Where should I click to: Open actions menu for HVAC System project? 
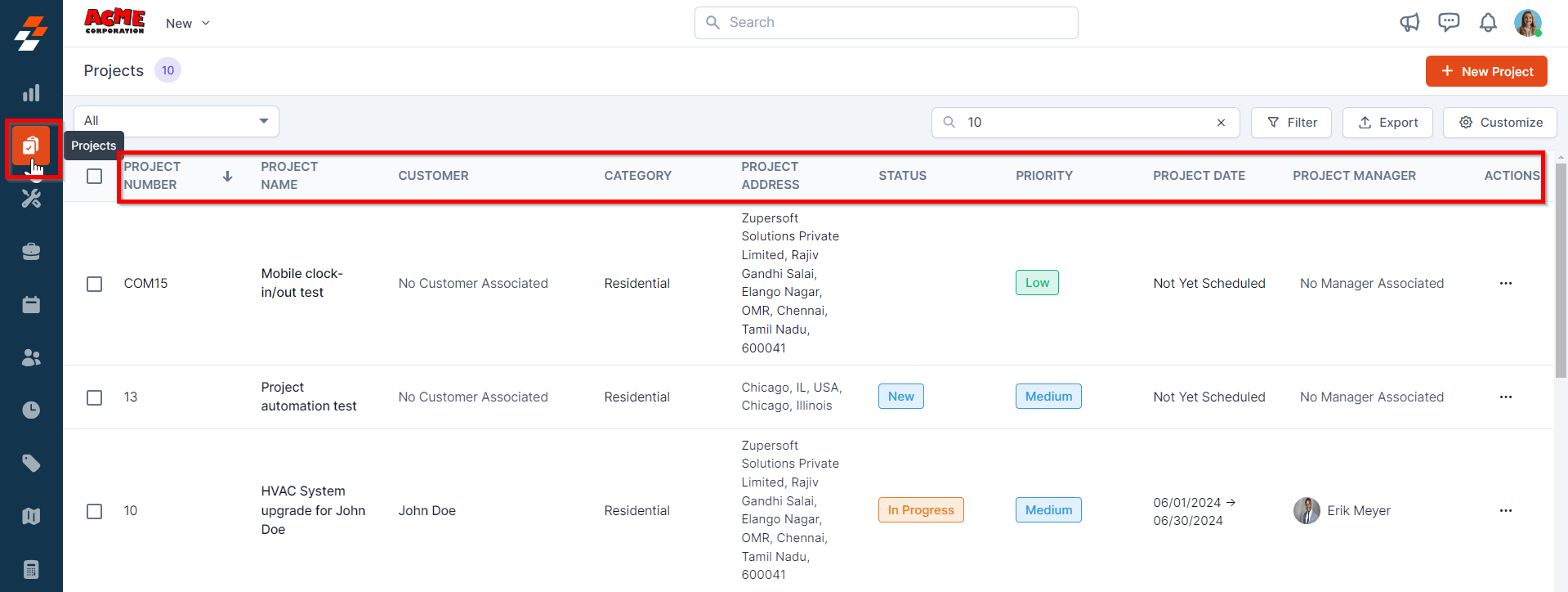click(x=1505, y=511)
